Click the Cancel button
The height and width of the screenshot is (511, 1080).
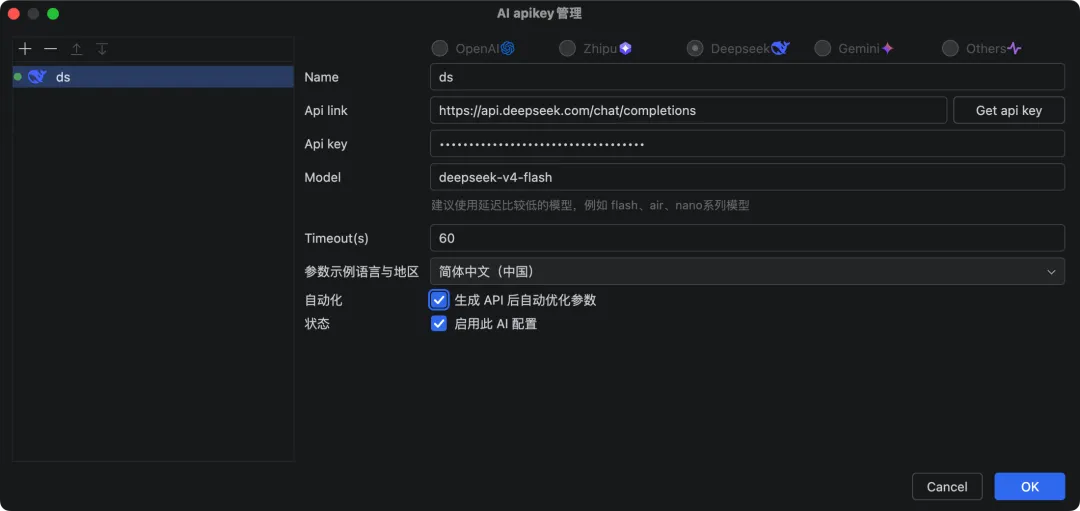coord(947,486)
